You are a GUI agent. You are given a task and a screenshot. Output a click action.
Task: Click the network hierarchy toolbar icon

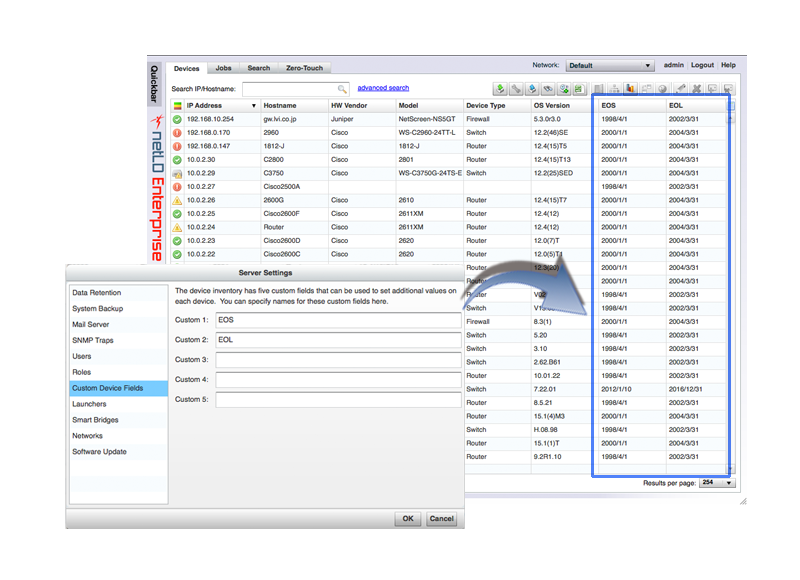615,89
